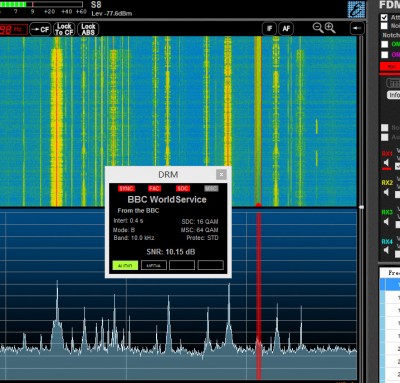Click the FAC indicator in the DRM window
Screen dimensions: 400x383
coord(154,189)
